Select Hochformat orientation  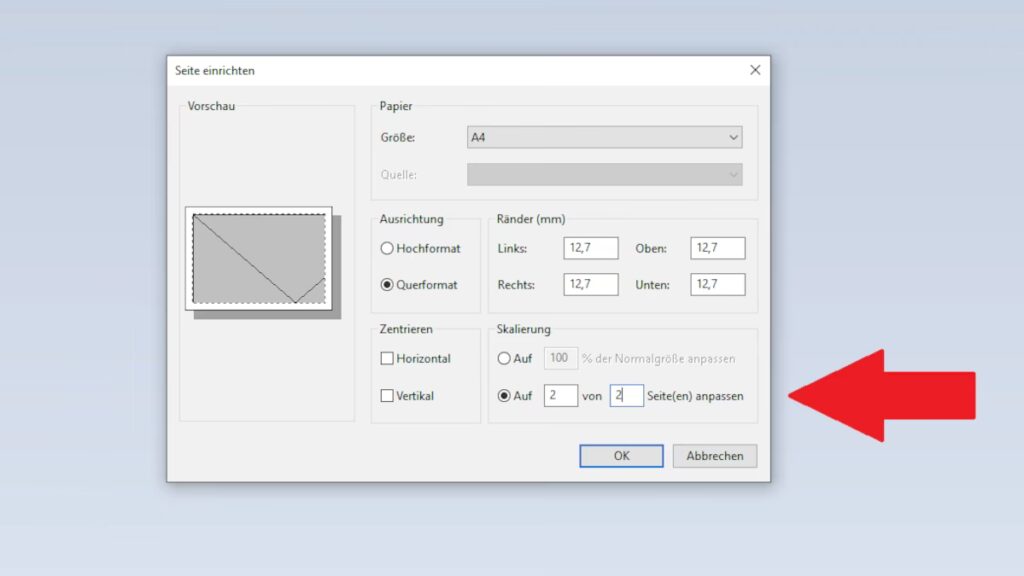pos(387,249)
